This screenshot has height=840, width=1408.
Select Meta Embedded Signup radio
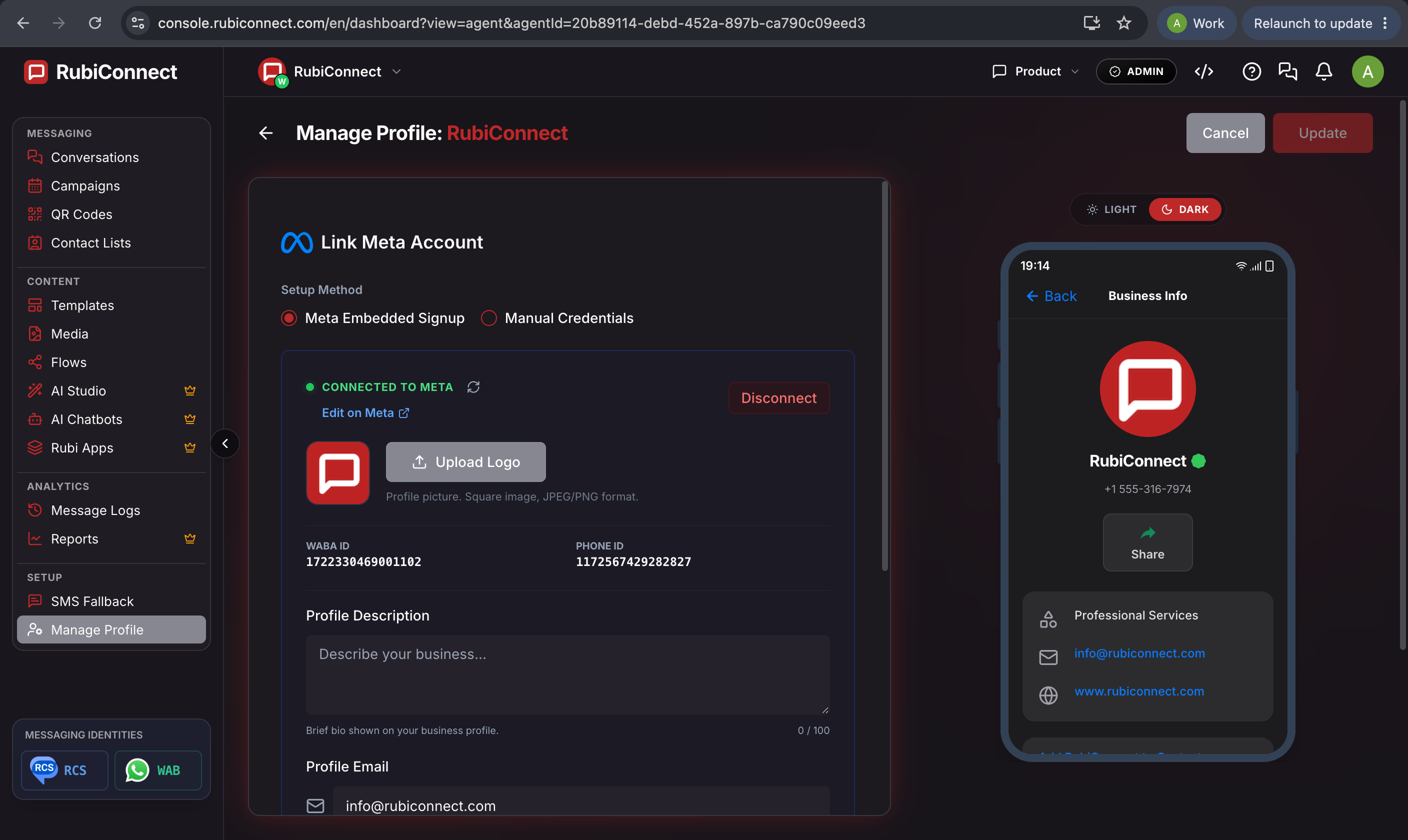click(x=289, y=318)
